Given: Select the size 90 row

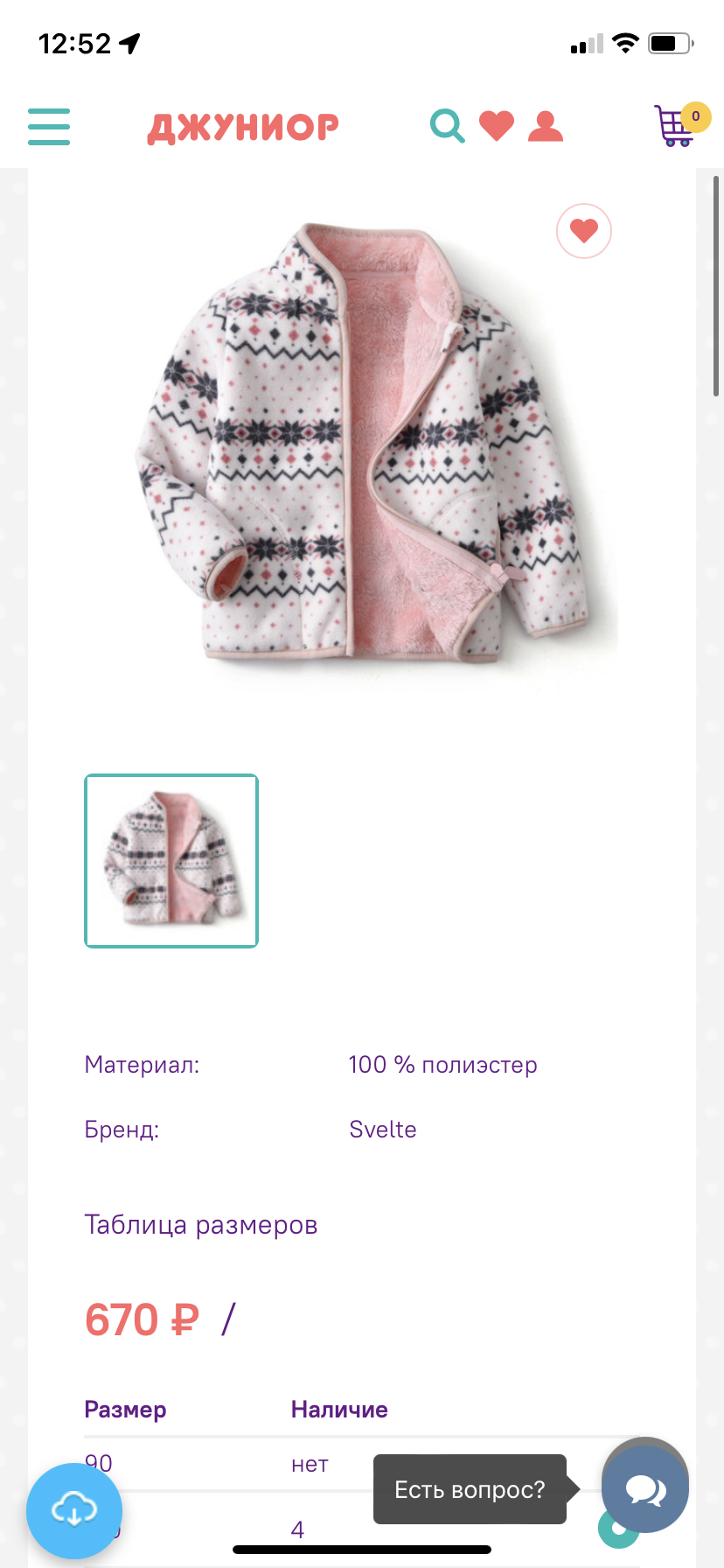Looking at the screenshot, I should (x=362, y=1464).
